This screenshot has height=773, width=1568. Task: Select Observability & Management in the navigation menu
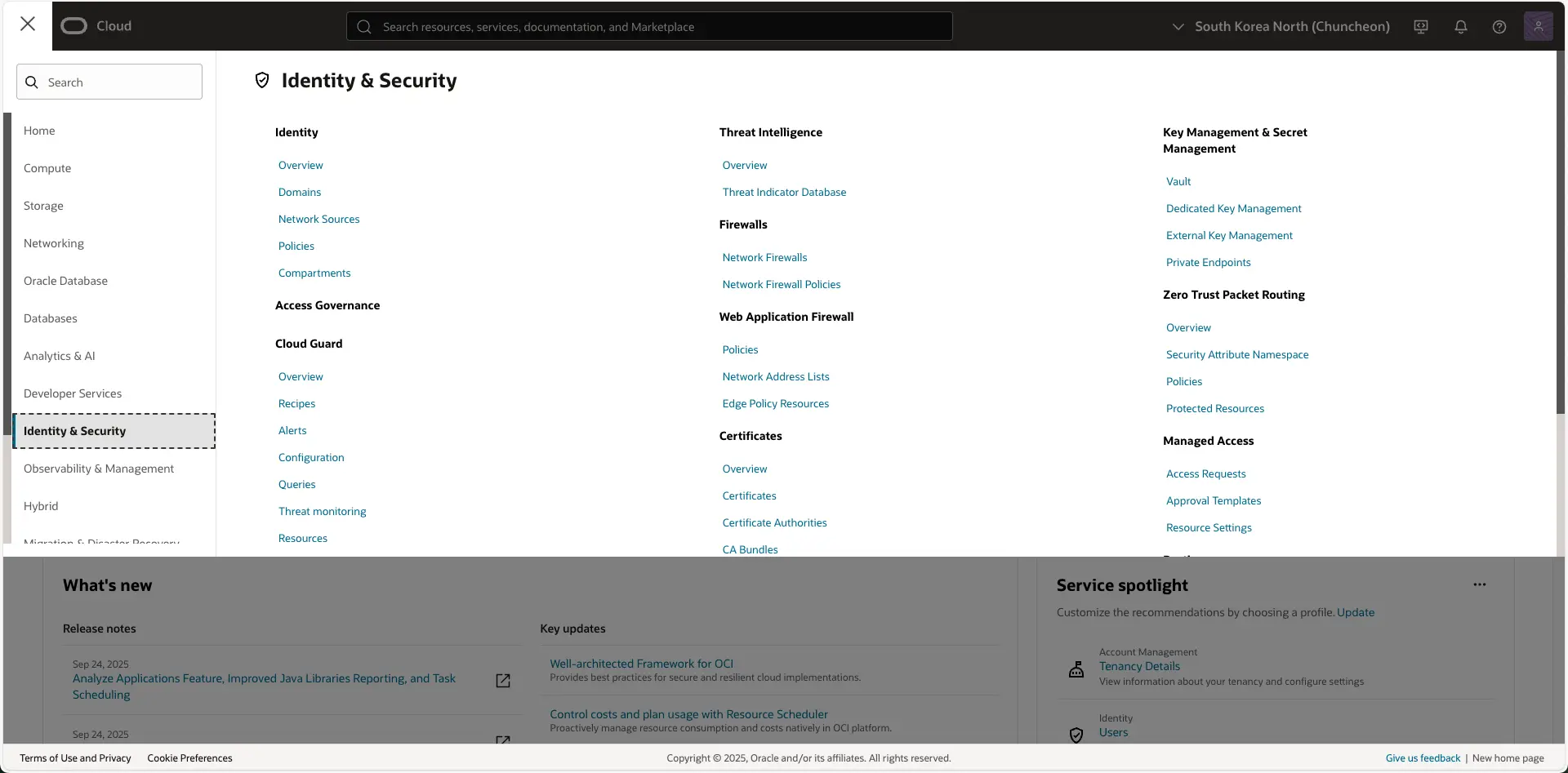(x=99, y=469)
